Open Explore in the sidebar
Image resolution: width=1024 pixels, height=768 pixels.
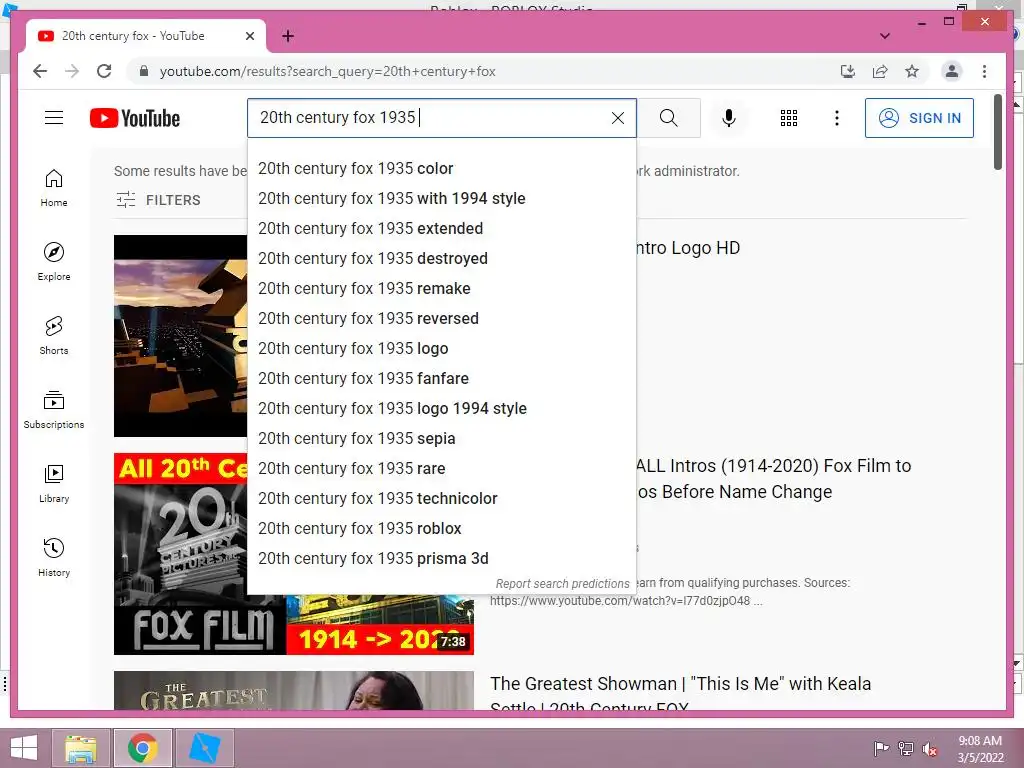[54, 262]
